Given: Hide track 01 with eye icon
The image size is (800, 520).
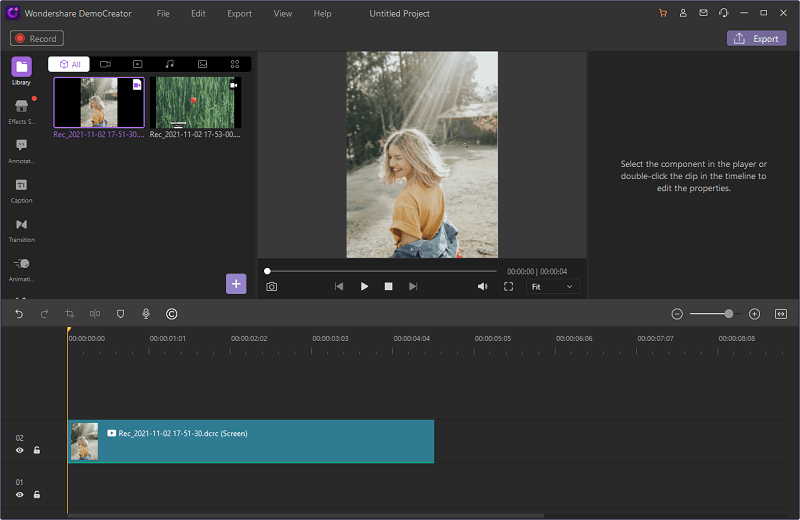Looking at the screenshot, I should (19, 494).
